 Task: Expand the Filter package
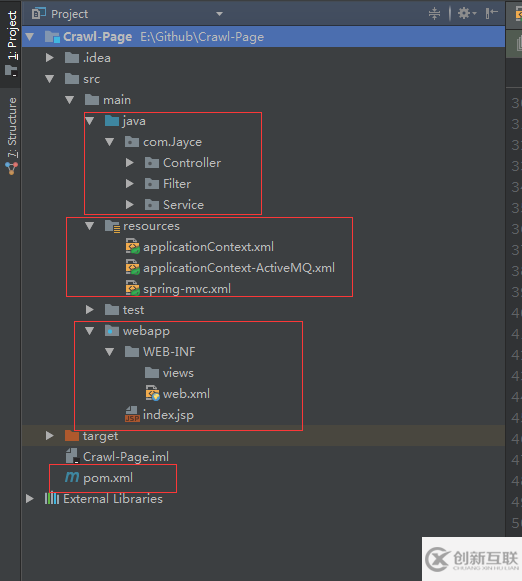pyautogui.click(x=129, y=184)
